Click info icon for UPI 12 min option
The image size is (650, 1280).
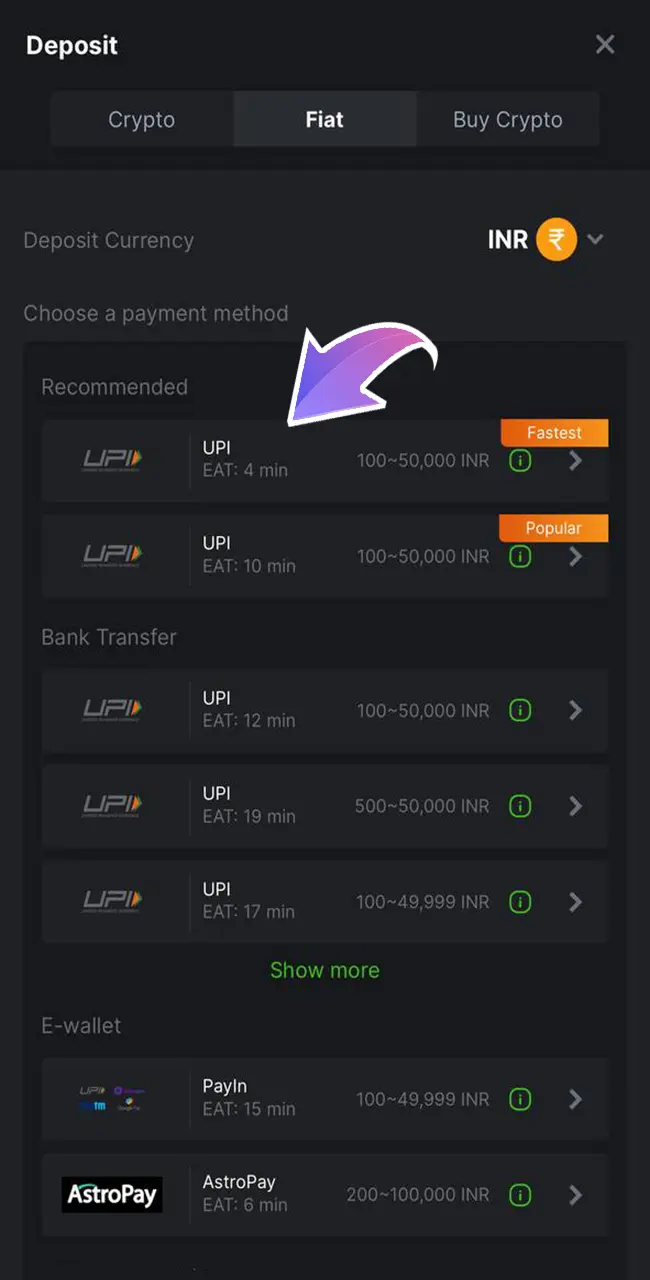pos(519,710)
